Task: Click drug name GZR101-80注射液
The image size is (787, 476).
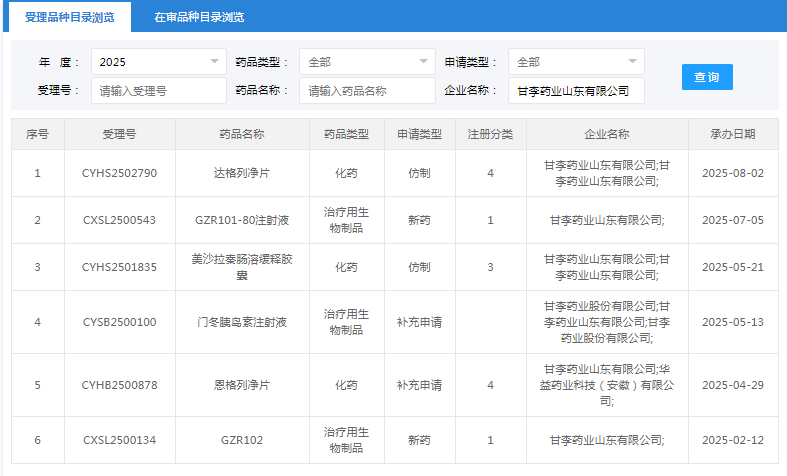Action: (242, 220)
